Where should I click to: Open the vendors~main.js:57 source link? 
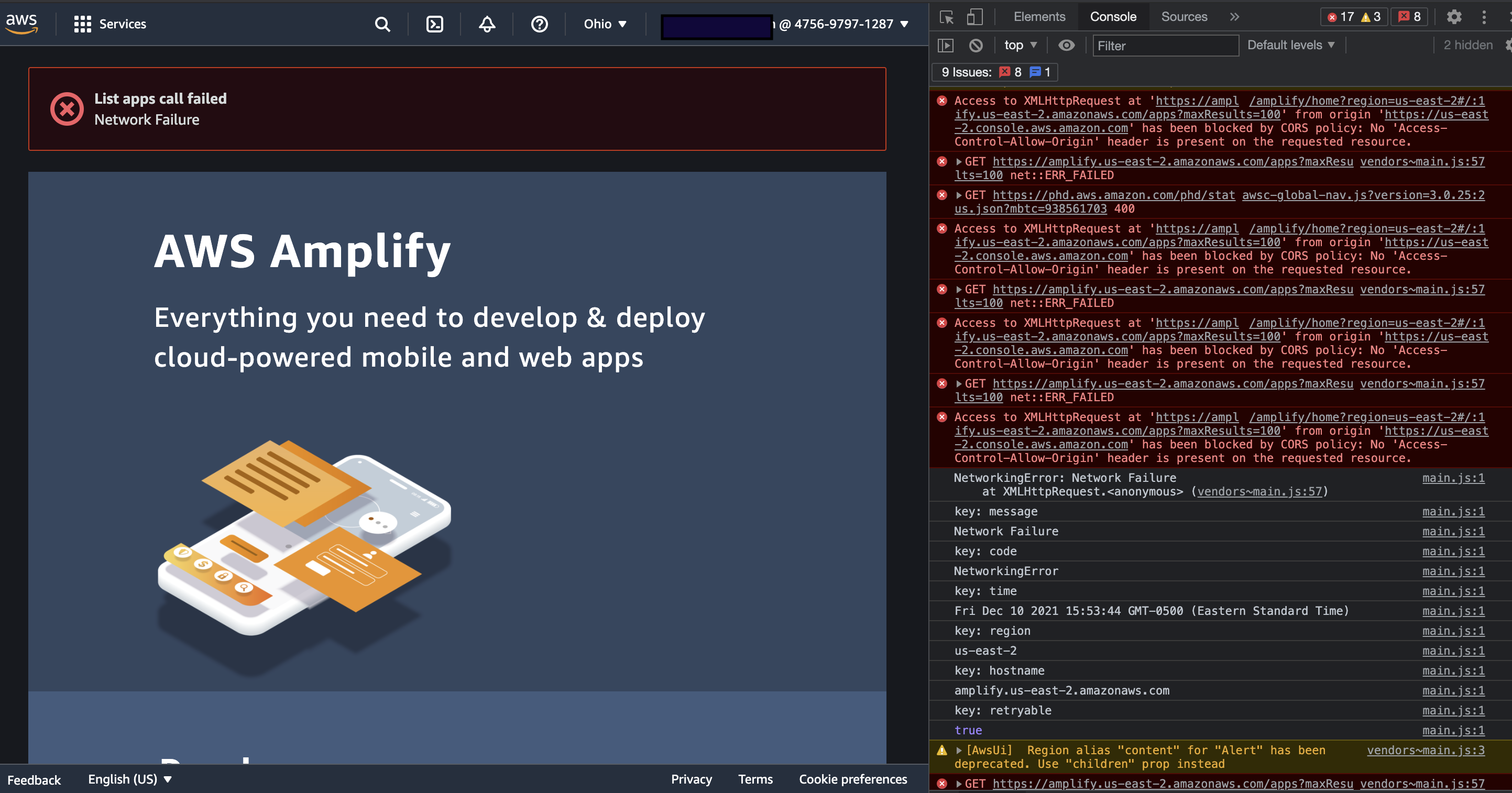tap(1422, 161)
